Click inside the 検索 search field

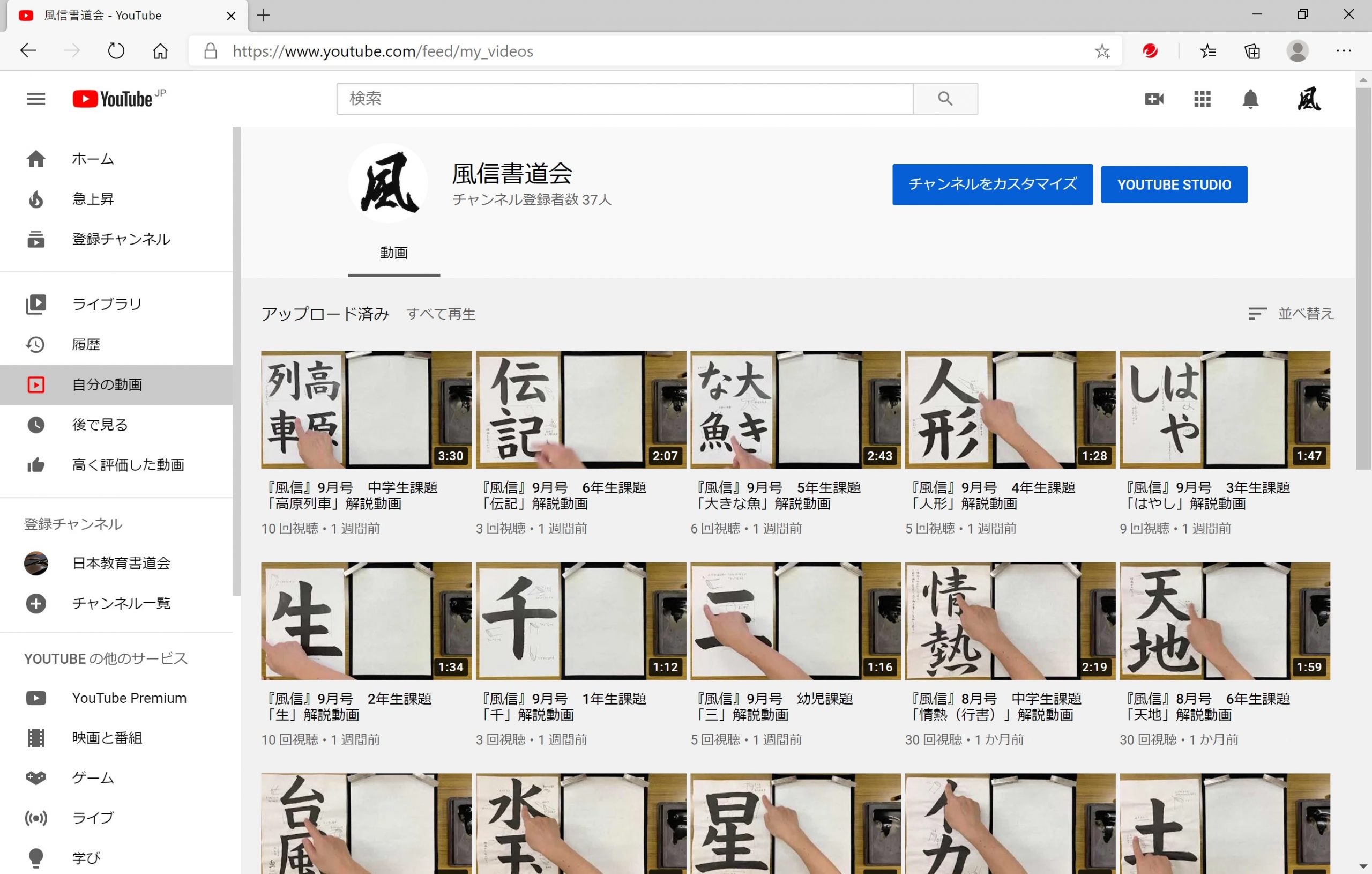tap(625, 99)
